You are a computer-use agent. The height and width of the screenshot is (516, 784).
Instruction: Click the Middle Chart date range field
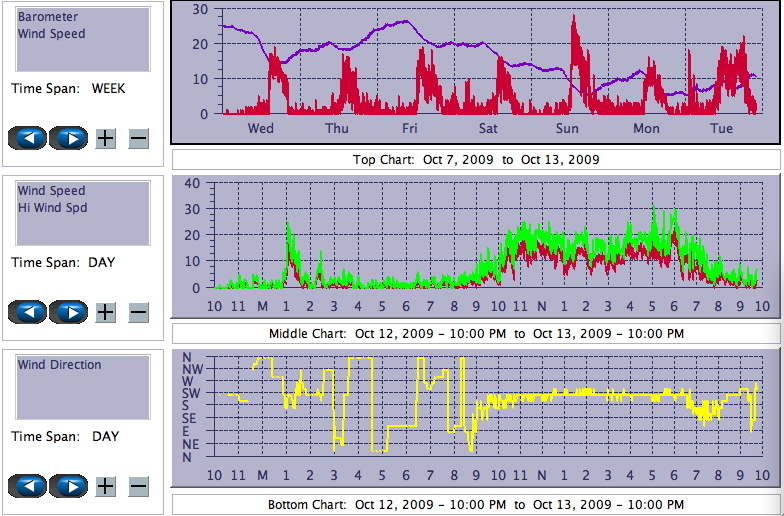point(476,333)
